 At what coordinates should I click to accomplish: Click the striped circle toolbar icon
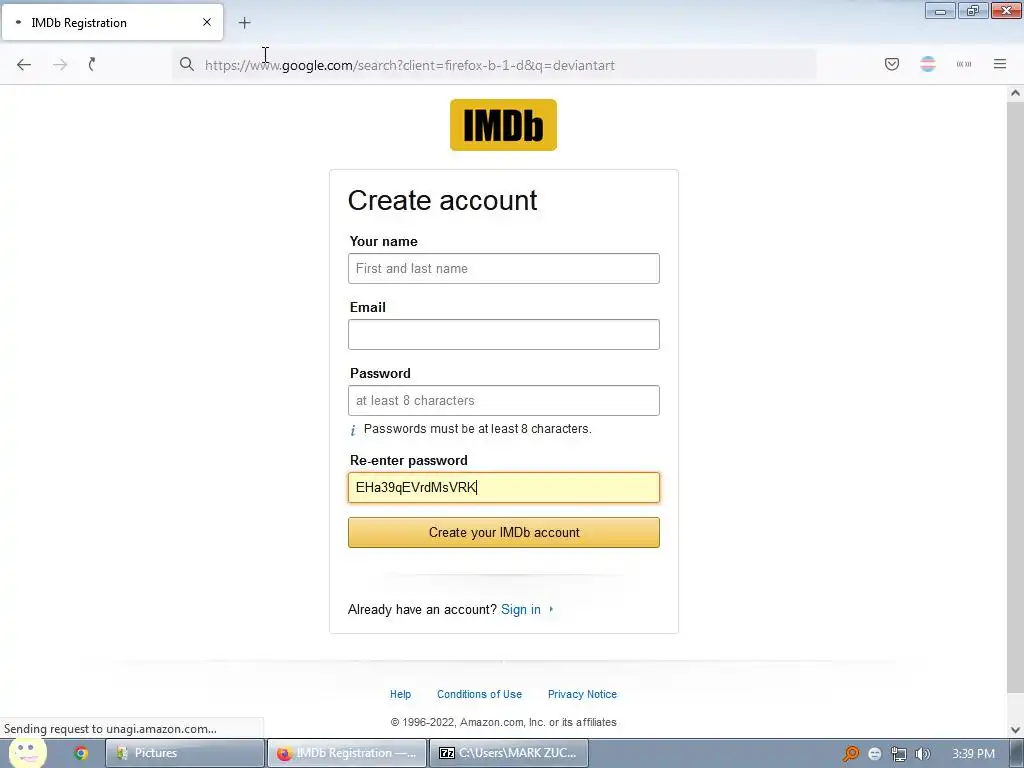pos(927,64)
